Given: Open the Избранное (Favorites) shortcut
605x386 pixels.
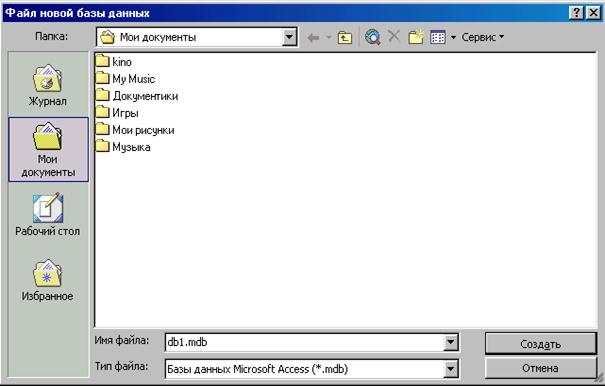Looking at the screenshot, I should coord(47,280).
